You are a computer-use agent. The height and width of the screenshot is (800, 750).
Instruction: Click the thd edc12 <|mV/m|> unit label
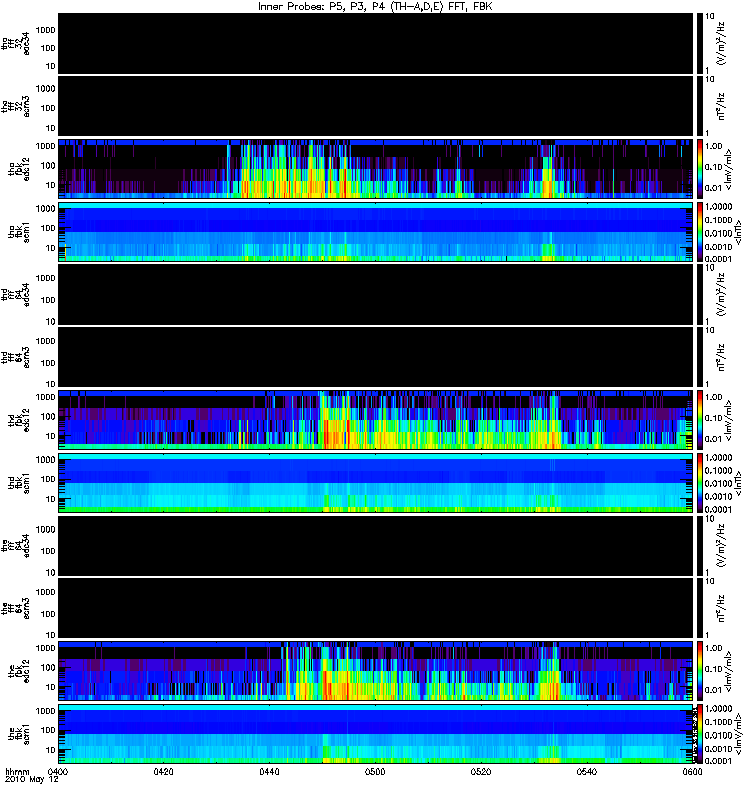pos(729,420)
